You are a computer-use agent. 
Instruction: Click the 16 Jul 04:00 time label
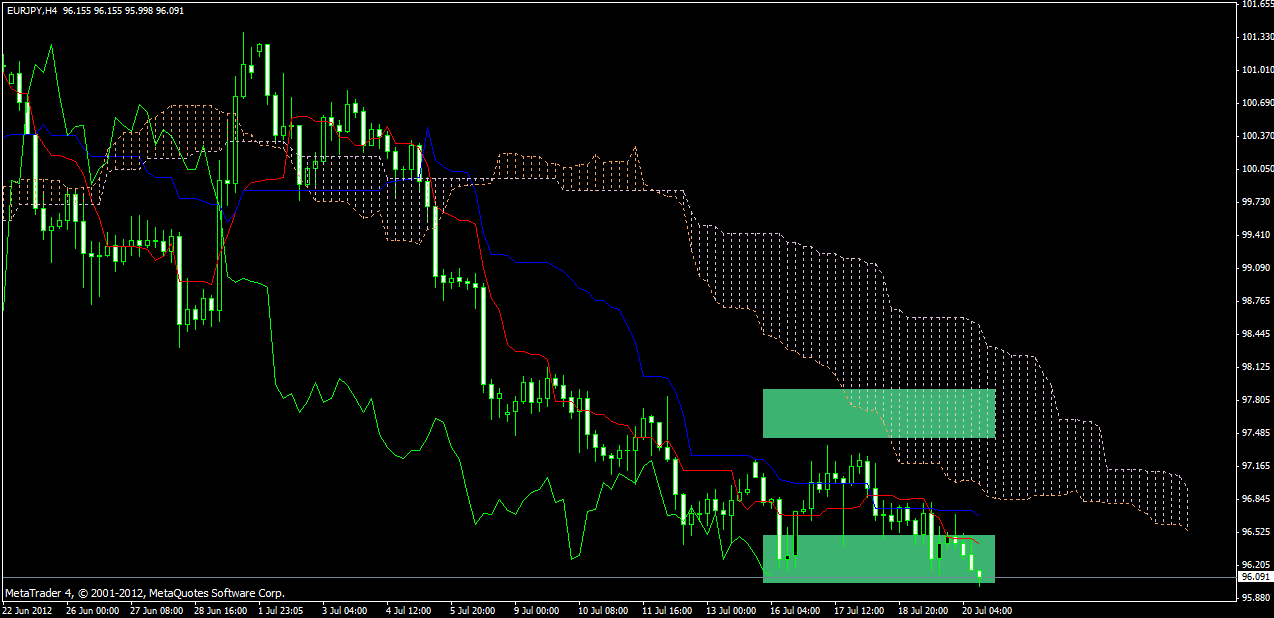tap(793, 609)
